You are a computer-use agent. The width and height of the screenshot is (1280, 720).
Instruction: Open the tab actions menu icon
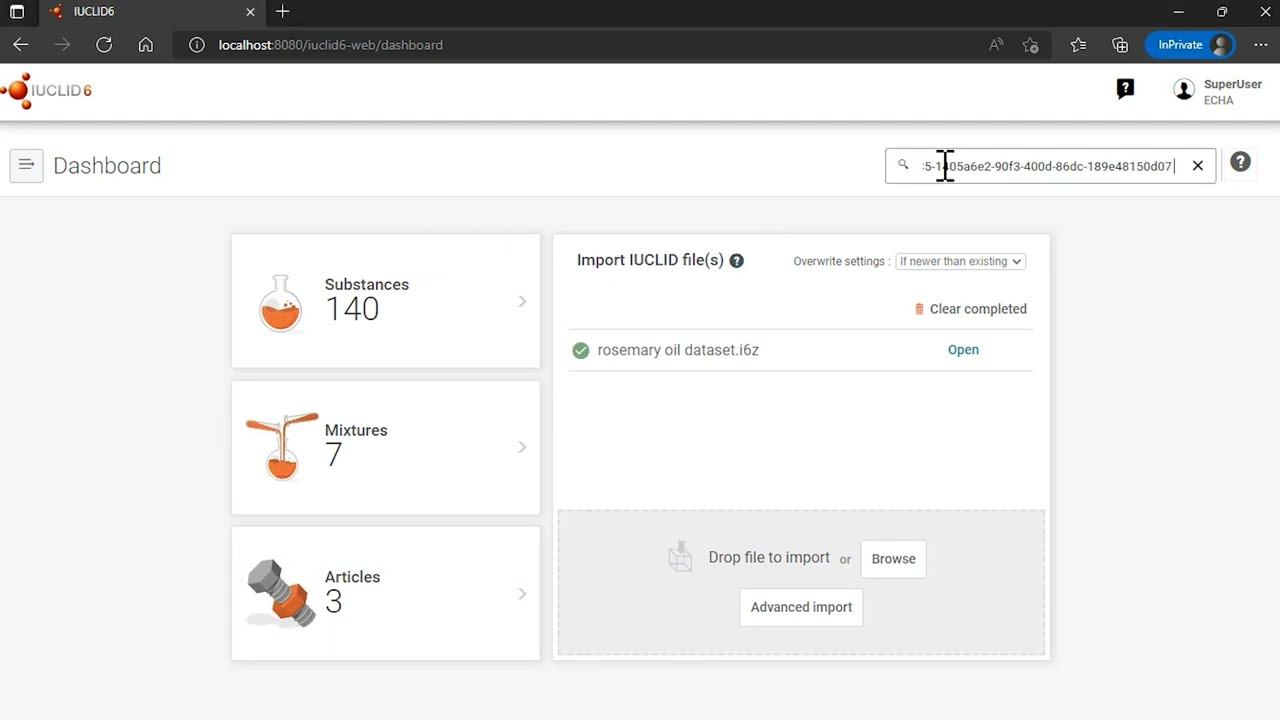tap(17, 12)
